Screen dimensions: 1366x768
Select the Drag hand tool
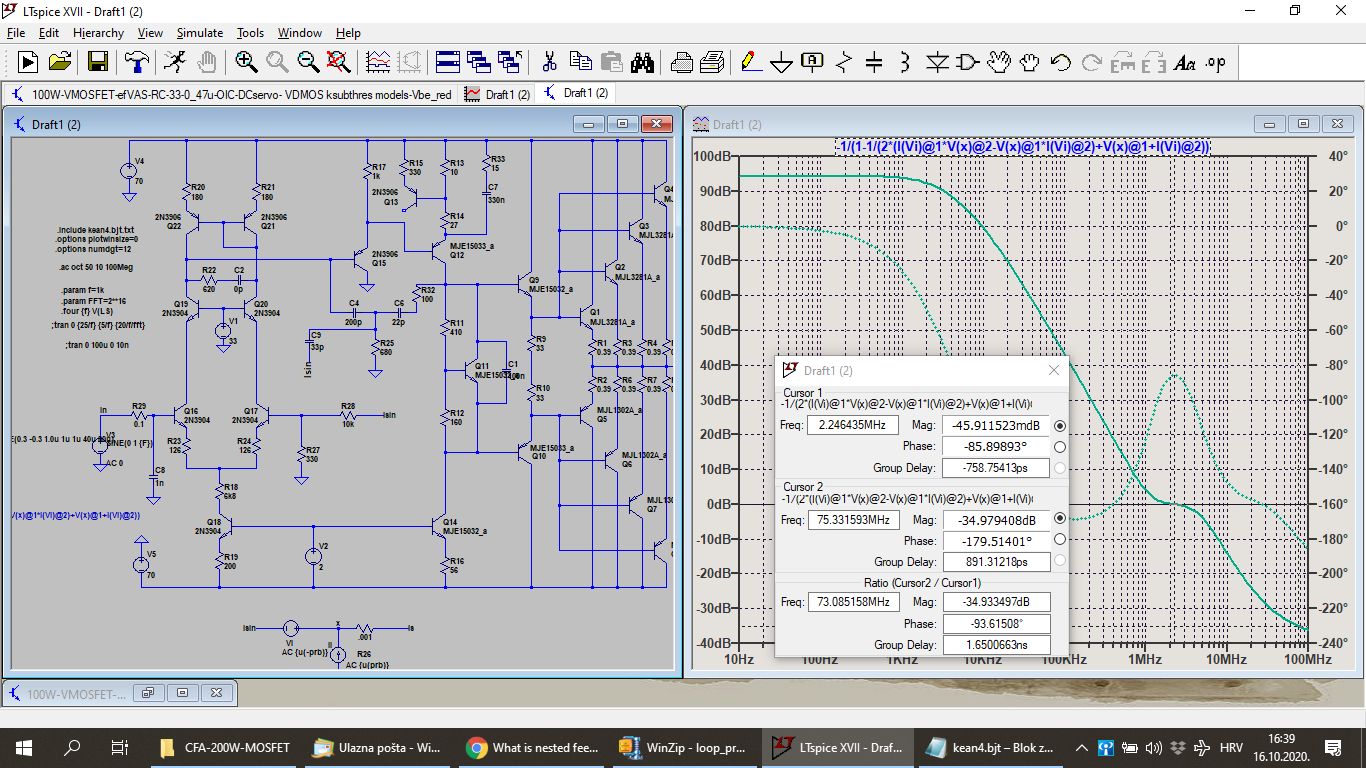[x=1029, y=62]
